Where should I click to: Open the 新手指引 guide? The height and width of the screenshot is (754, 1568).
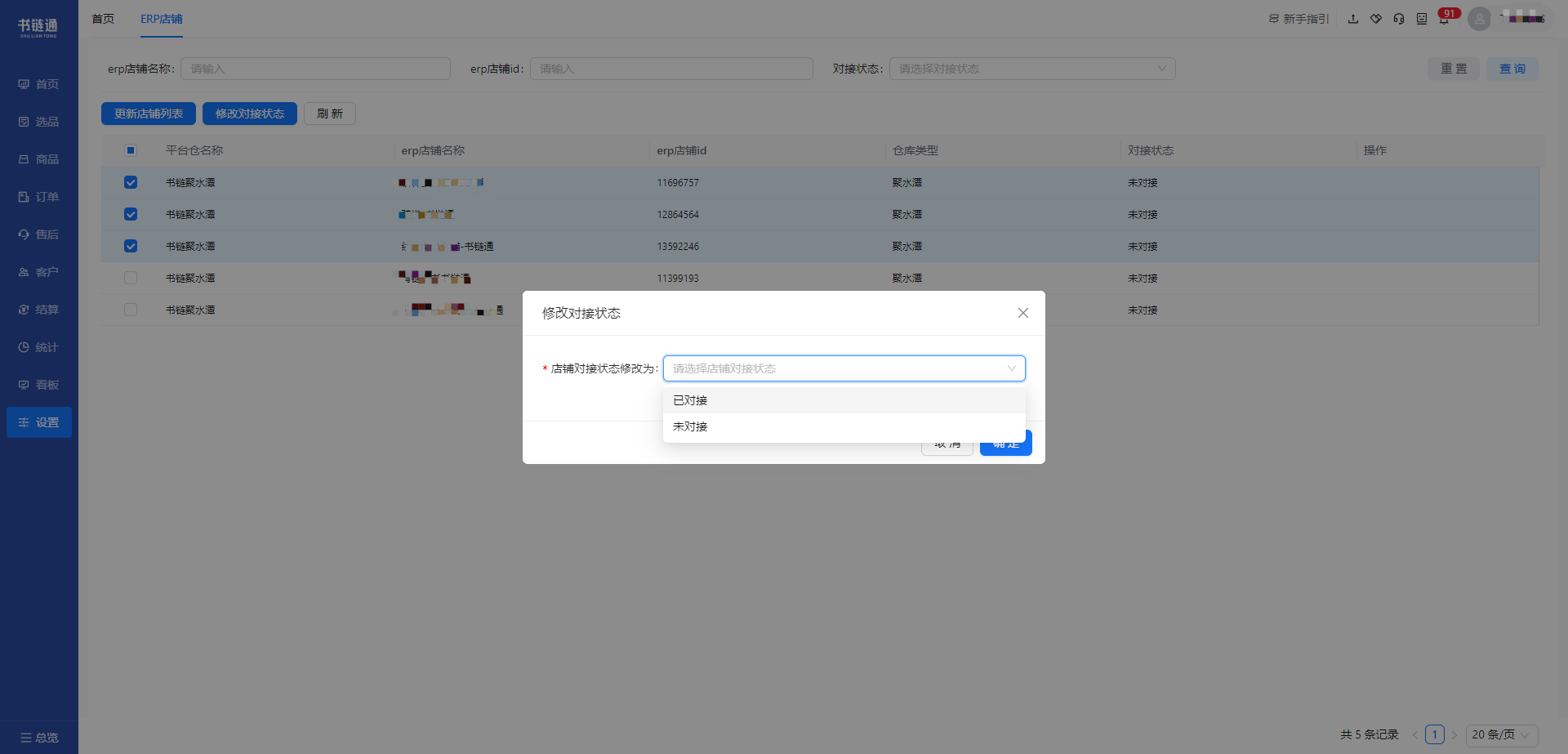point(1298,19)
